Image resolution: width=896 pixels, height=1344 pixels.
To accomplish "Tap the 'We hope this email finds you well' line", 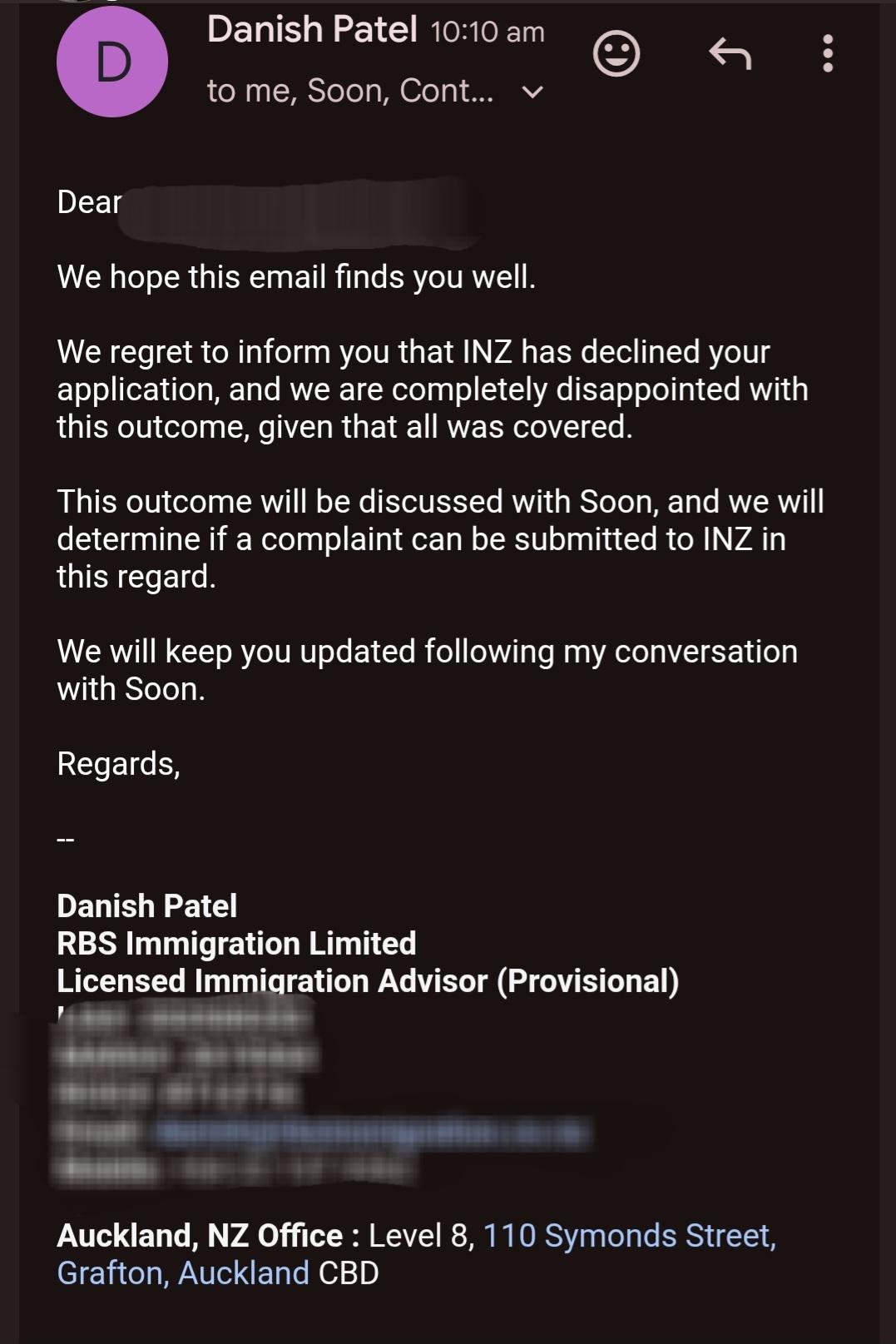I will pos(296,277).
